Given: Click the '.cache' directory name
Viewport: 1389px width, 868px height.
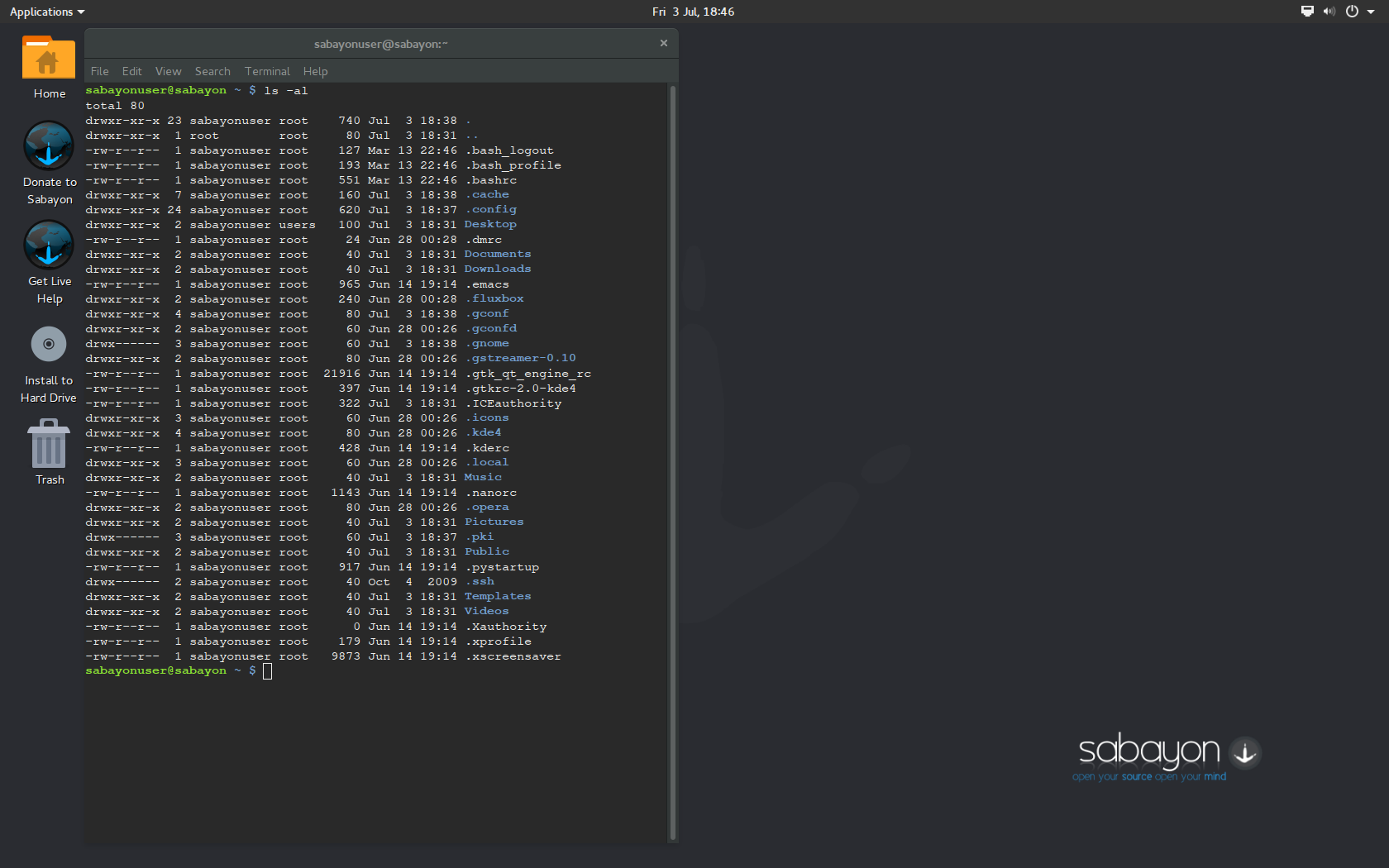Looking at the screenshot, I should [x=487, y=195].
